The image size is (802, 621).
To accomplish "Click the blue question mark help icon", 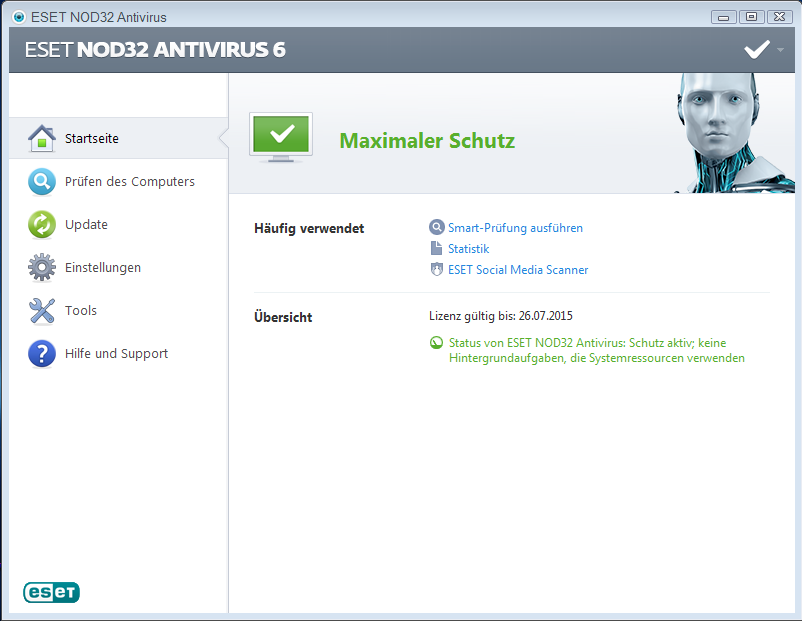I will point(42,353).
